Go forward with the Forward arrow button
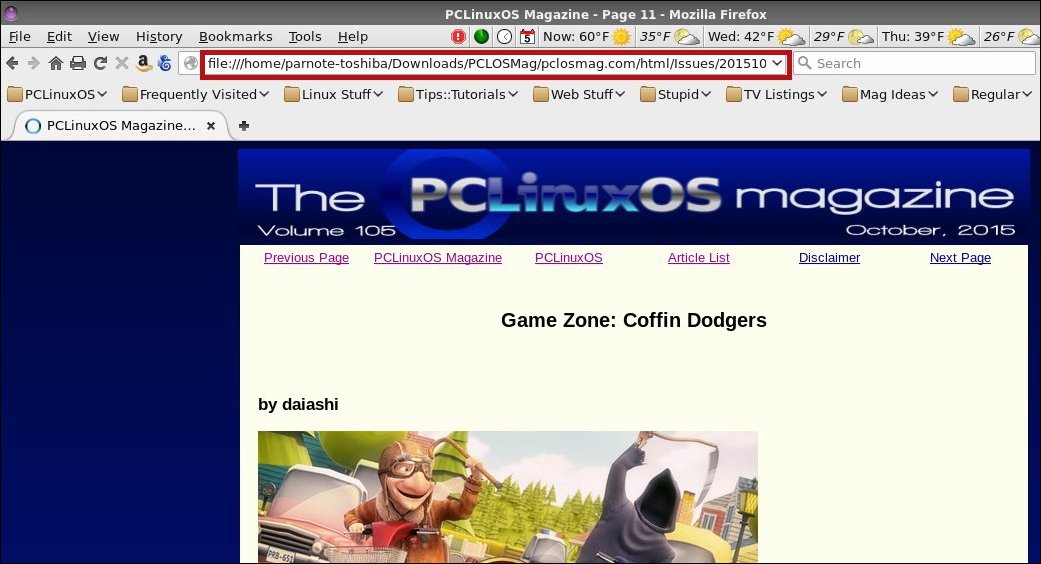Image resolution: width=1041 pixels, height=564 pixels. pos(33,63)
